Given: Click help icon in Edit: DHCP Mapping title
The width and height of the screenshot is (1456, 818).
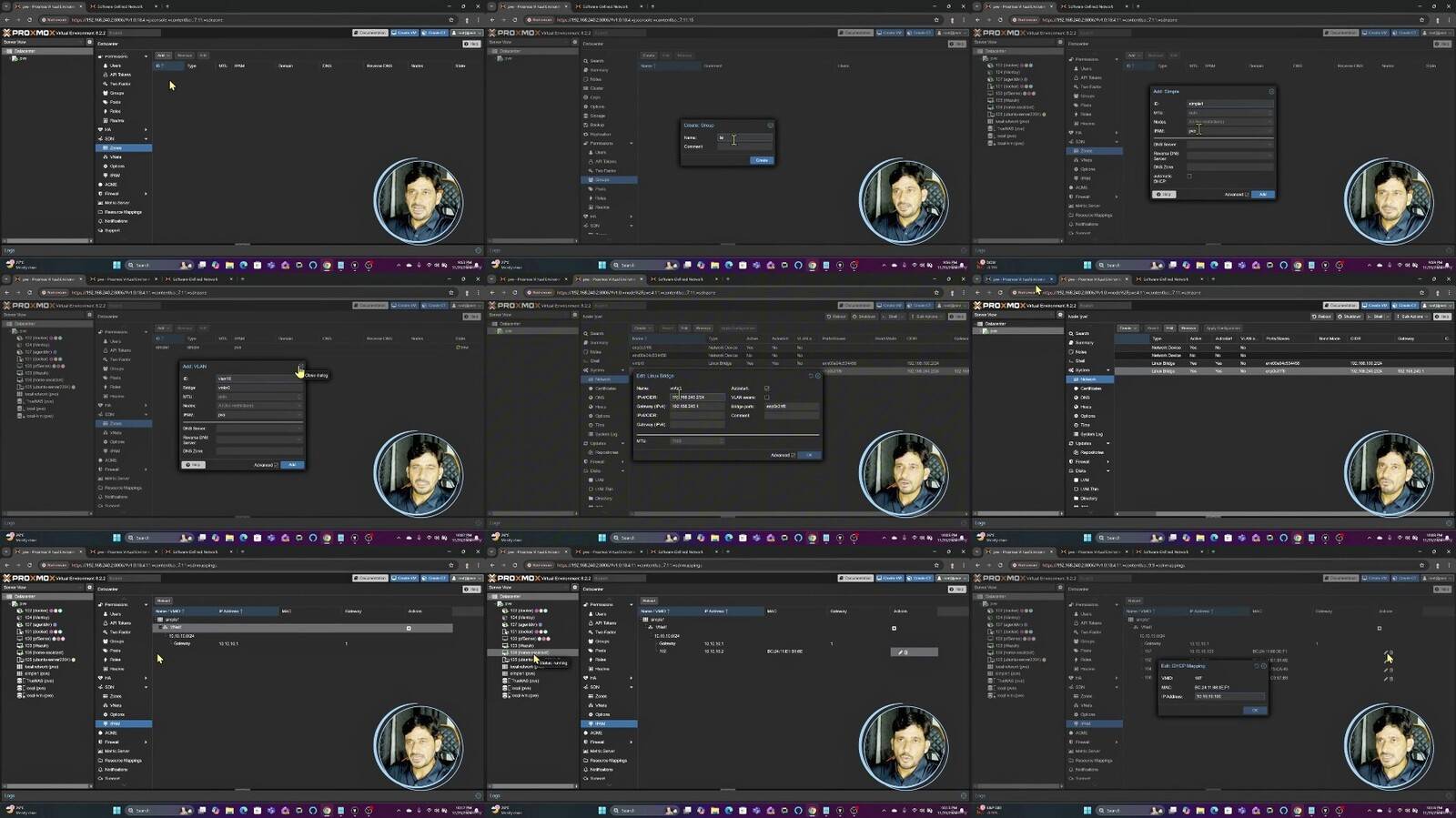Looking at the screenshot, I should (1264, 666).
